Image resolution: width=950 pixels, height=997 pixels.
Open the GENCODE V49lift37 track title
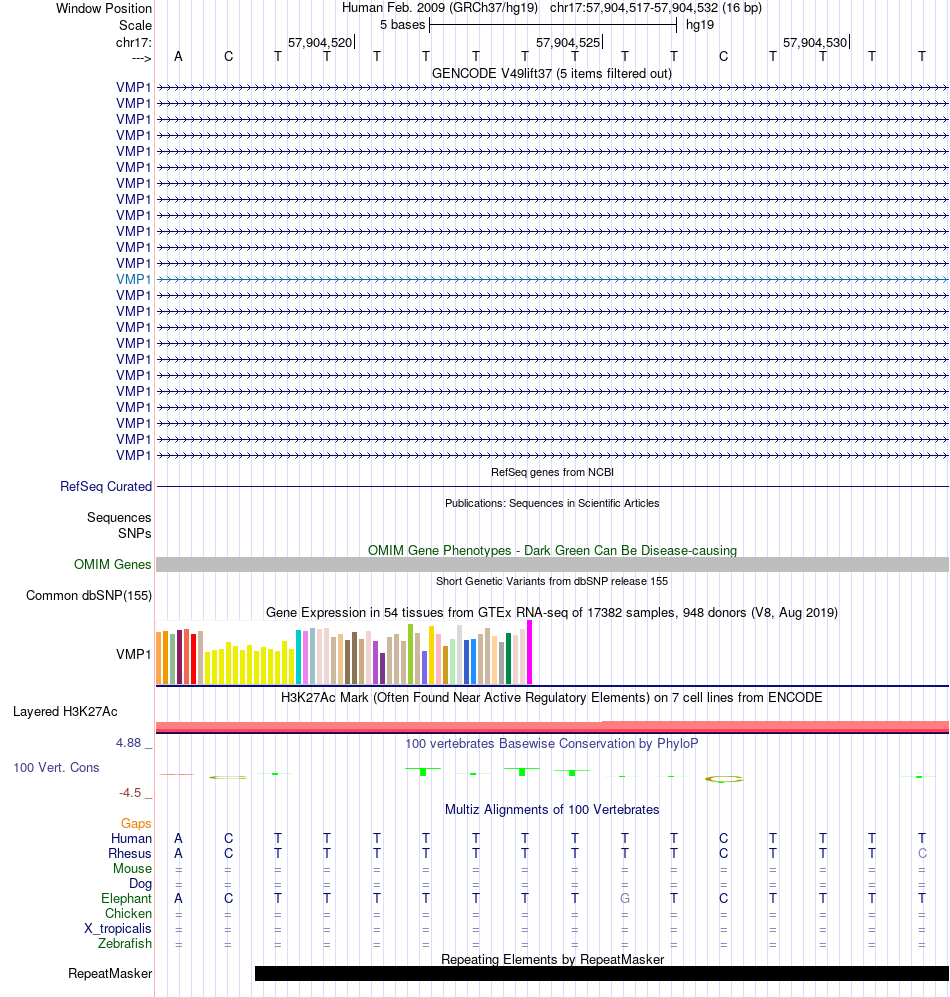(552, 74)
